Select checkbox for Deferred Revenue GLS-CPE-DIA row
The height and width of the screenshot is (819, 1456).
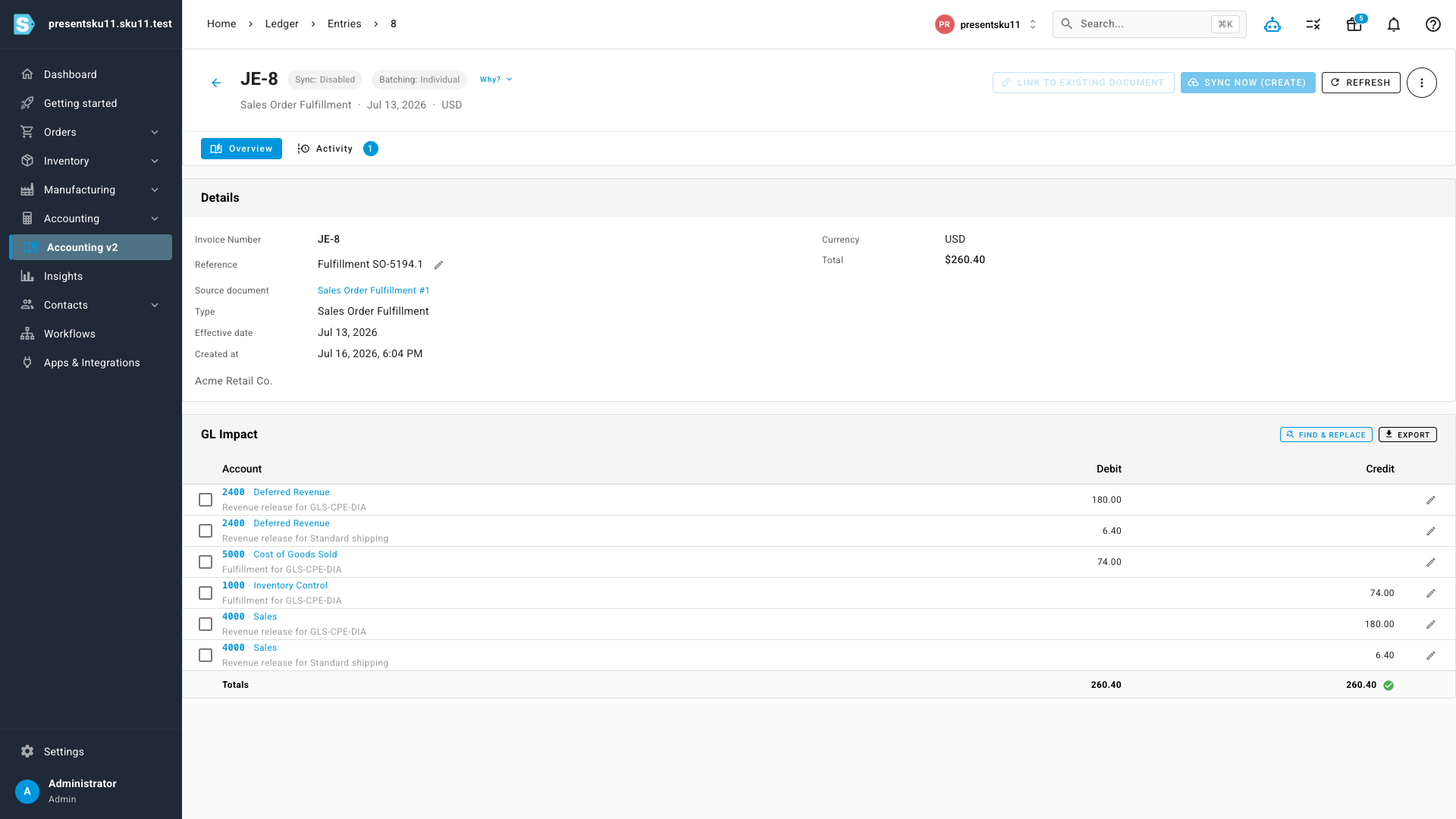(x=206, y=500)
